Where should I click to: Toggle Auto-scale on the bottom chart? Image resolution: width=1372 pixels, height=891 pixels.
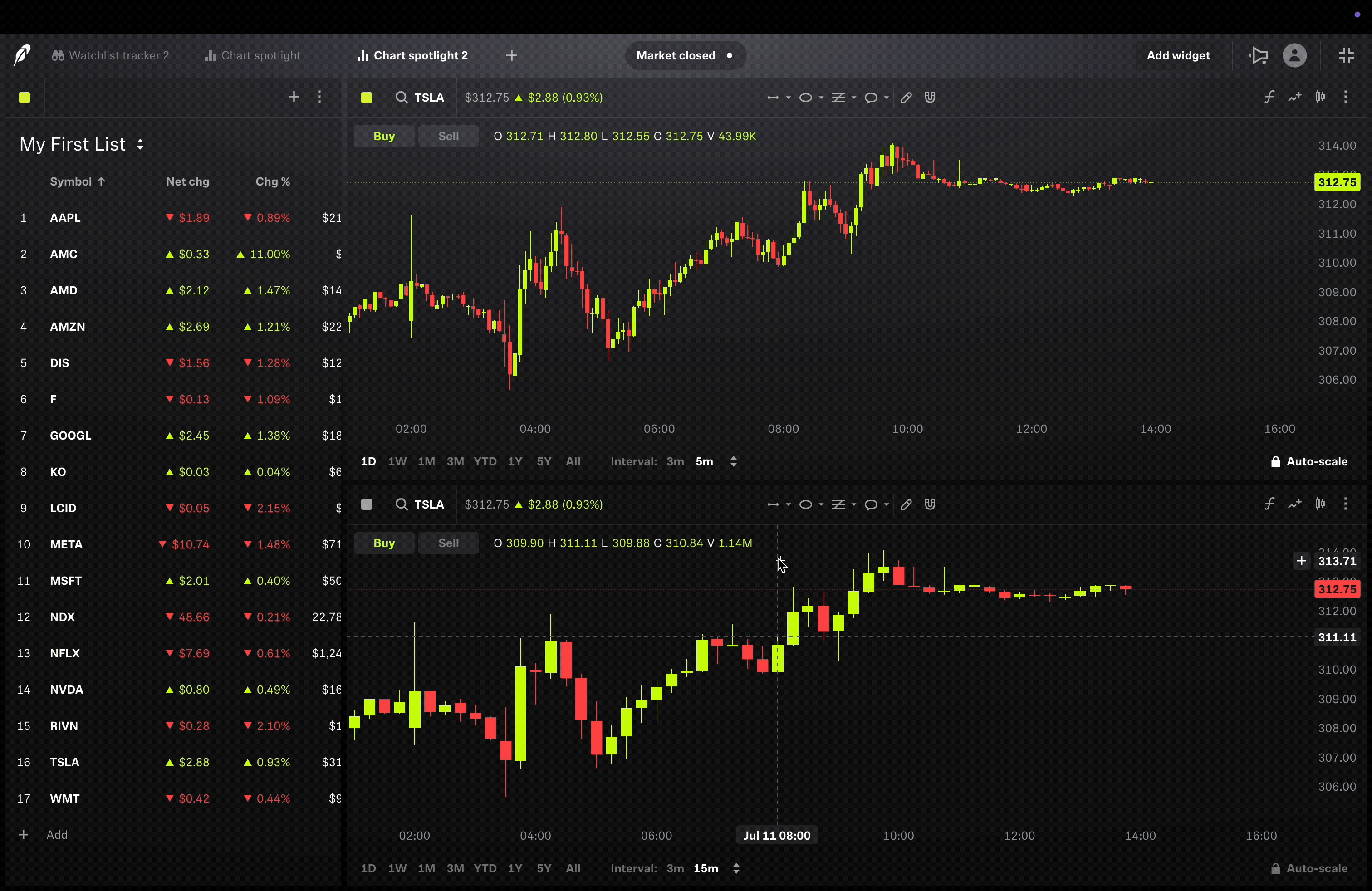(1308, 868)
